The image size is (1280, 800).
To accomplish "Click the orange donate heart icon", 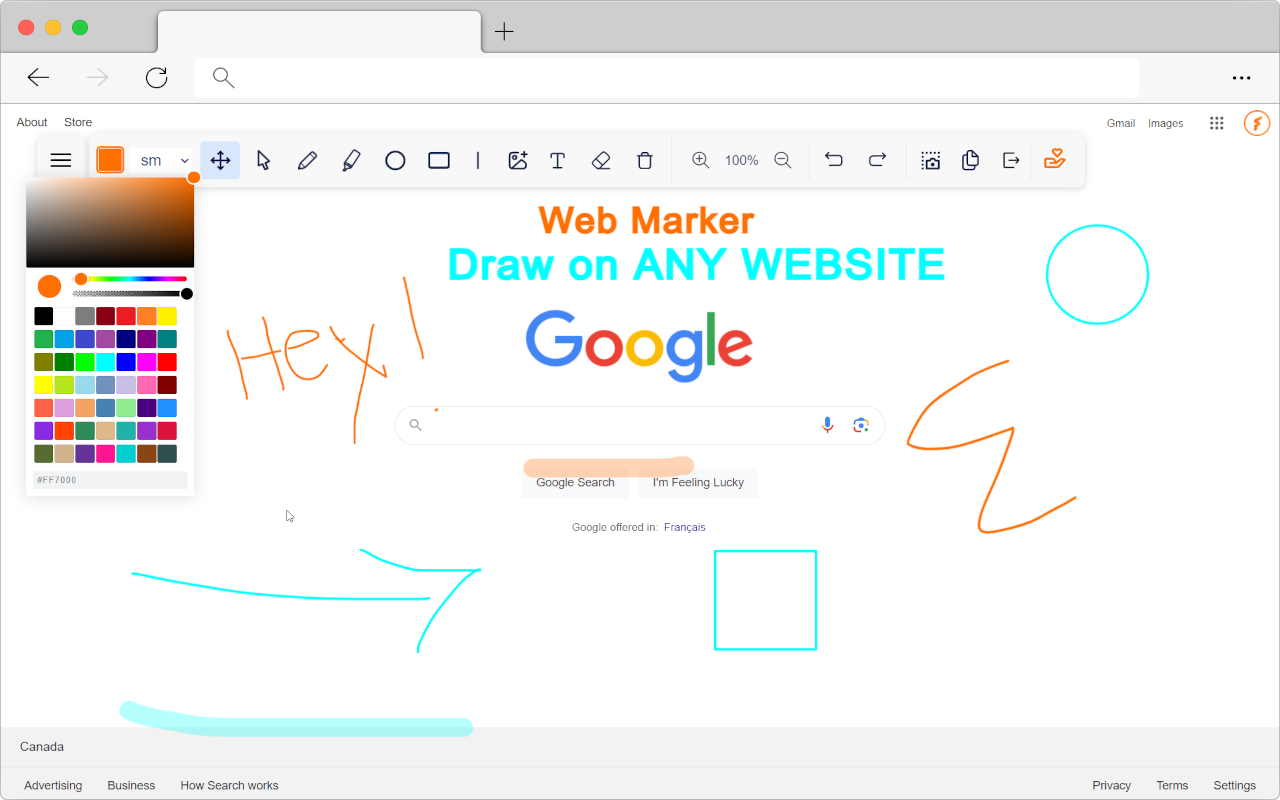I will [1054, 159].
